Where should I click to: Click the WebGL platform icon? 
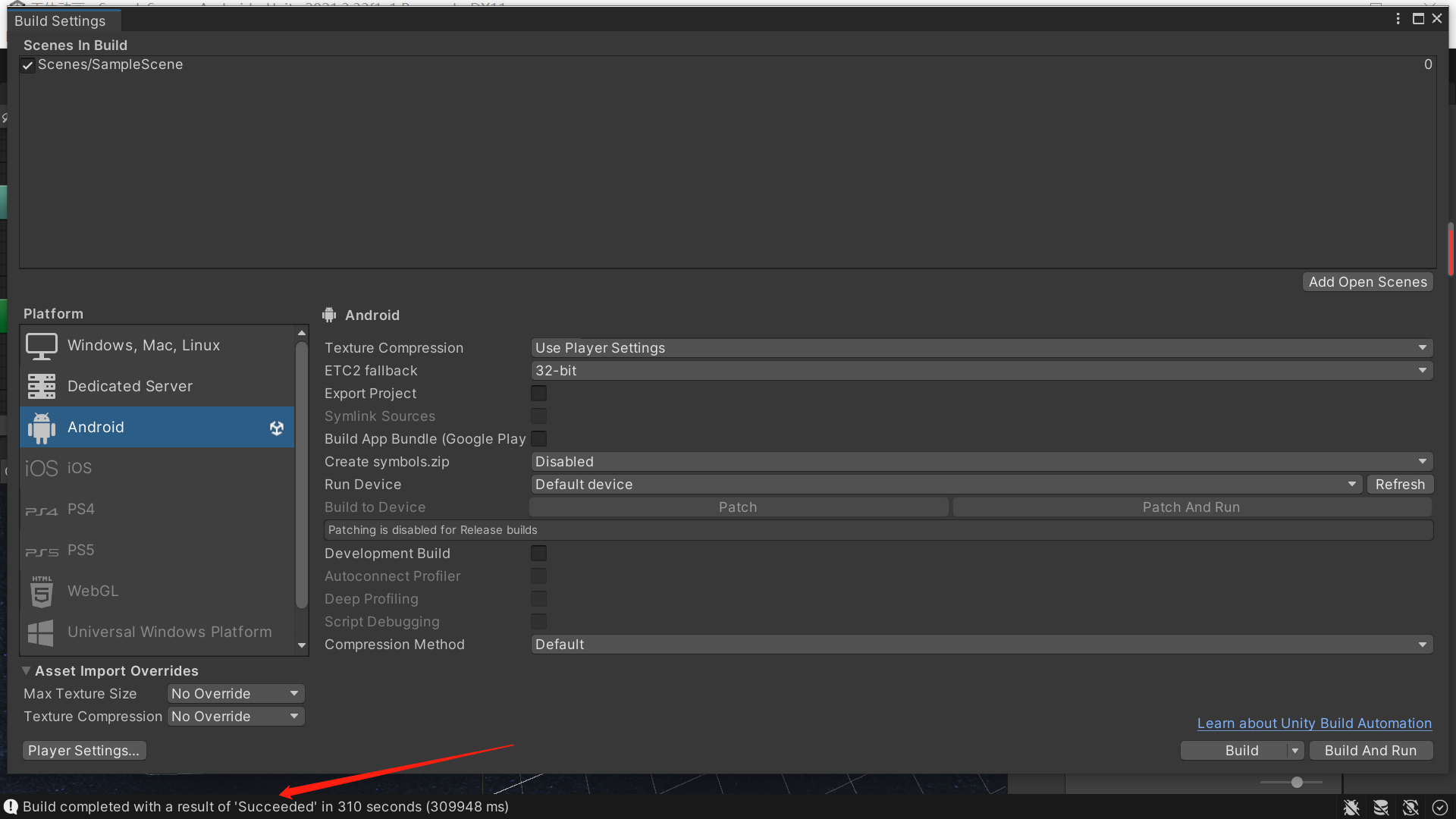(41, 590)
